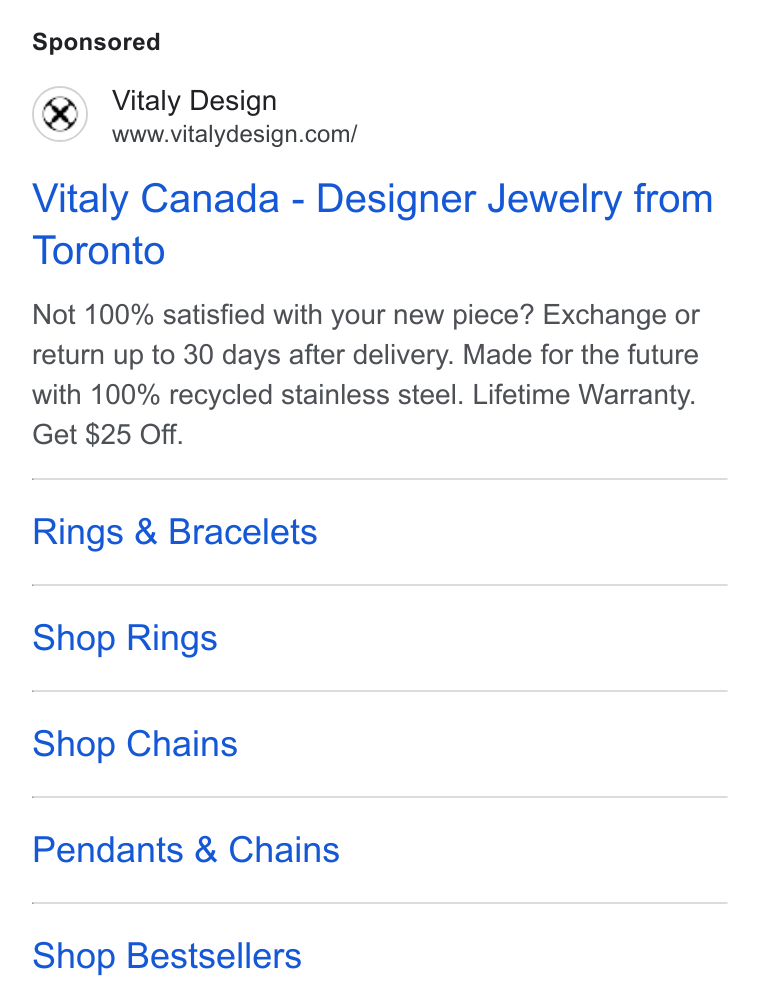Click the Get $25 Off text
Screen dimensions: 760x1008
click(108, 435)
